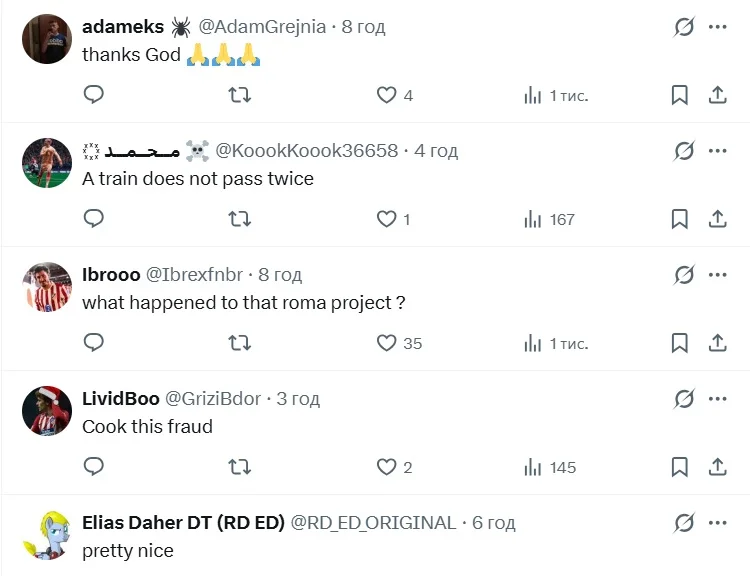Screen dimensions: 750x576
Task: Open Elias Daher DT (RD ED) profile name
Action: pos(183,522)
